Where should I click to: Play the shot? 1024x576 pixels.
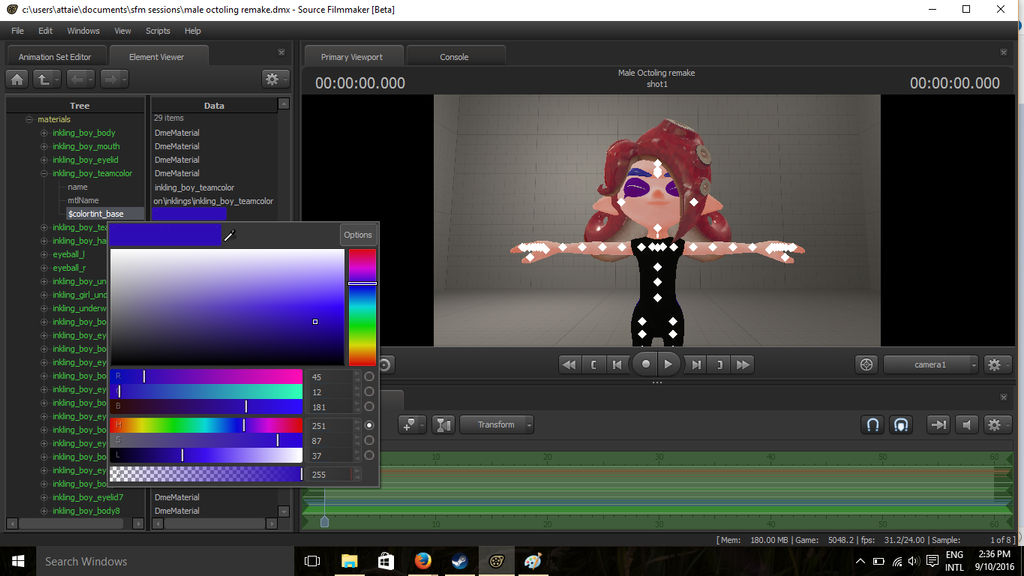pyautogui.click(x=668, y=364)
